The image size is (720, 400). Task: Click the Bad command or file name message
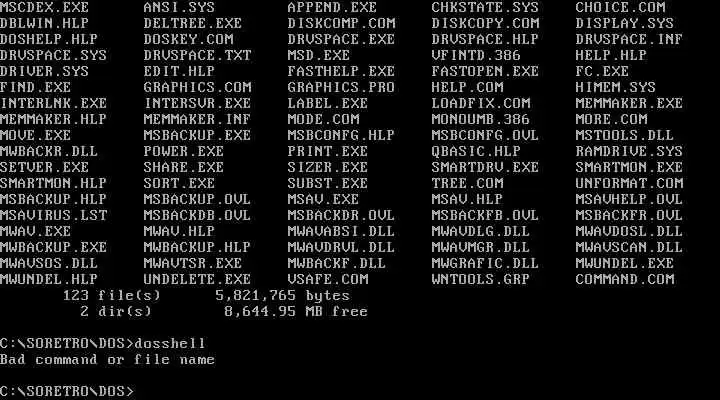coord(107,360)
